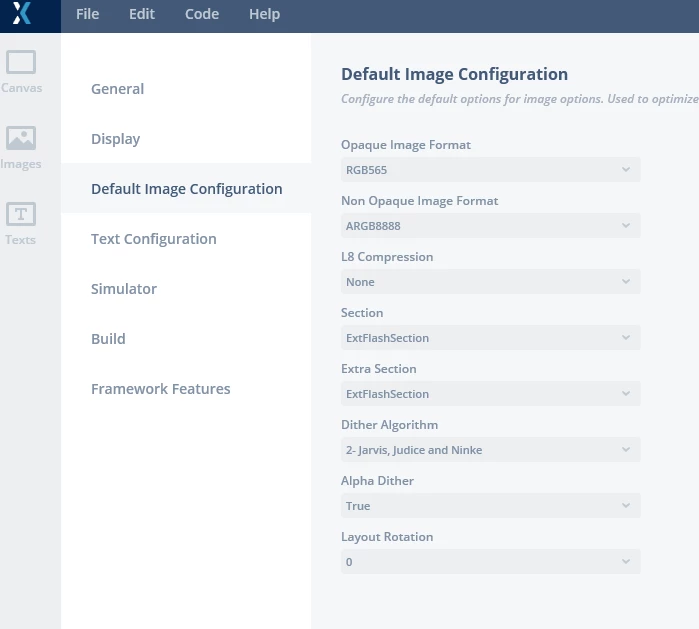This screenshot has height=629, width=699.
Task: Open the Help menu
Action: coord(264,14)
